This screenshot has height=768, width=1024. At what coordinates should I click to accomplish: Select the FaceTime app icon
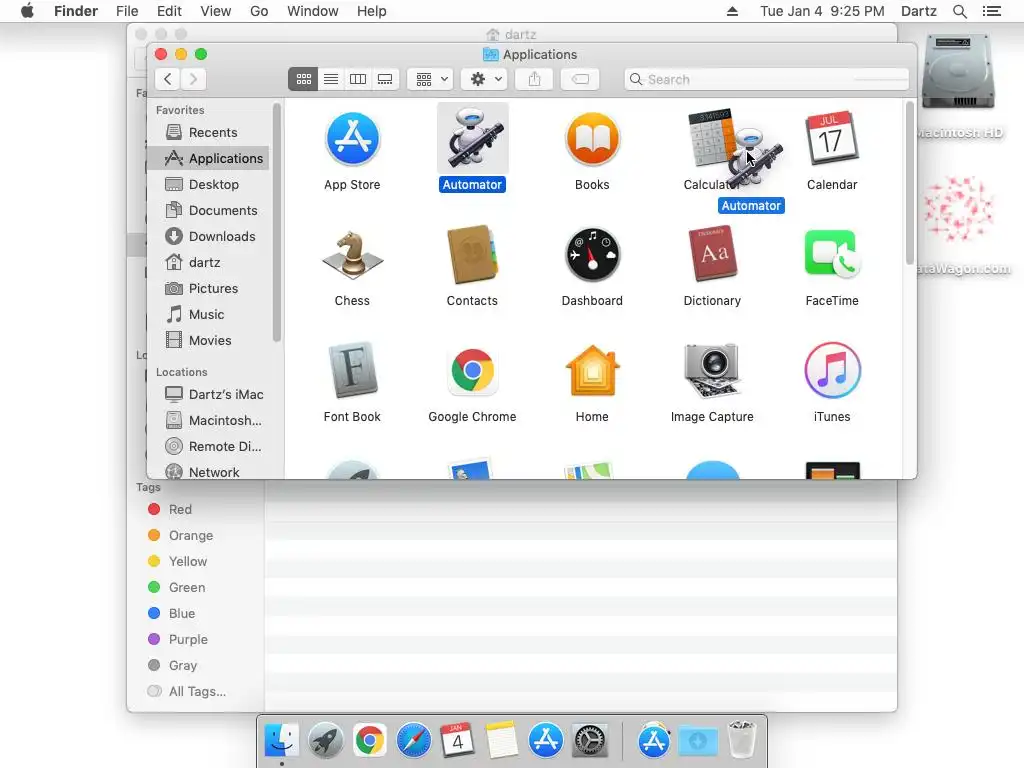832,253
